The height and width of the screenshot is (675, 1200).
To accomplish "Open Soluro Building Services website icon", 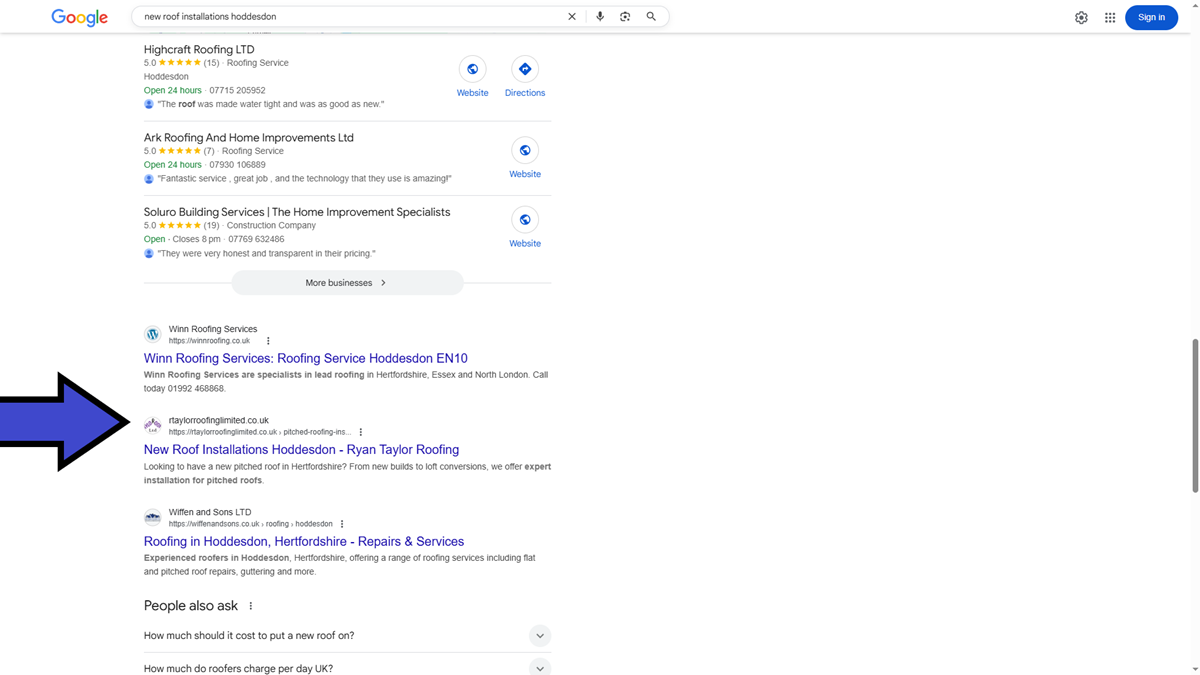I will tap(524, 220).
